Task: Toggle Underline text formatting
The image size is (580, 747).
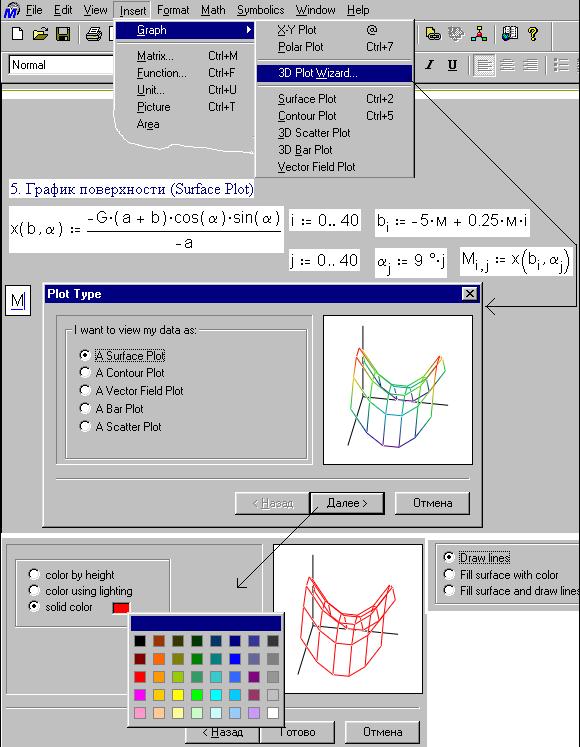Action: pos(452,65)
